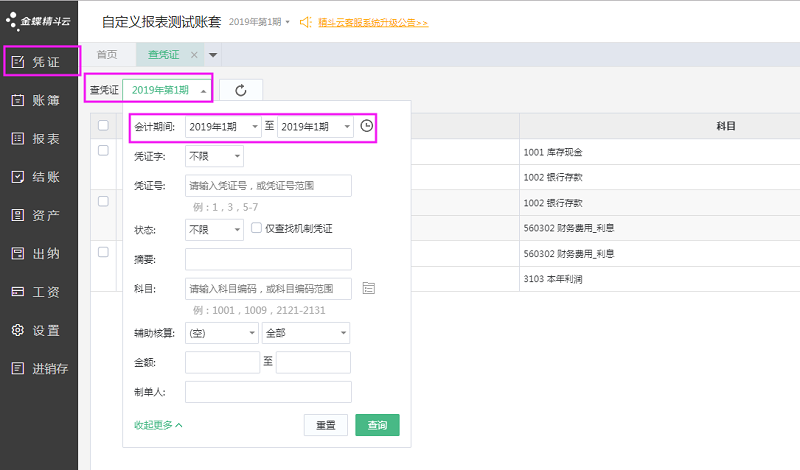The image size is (800, 470).
Task: Switch to the 首页 tab
Action: point(106,55)
